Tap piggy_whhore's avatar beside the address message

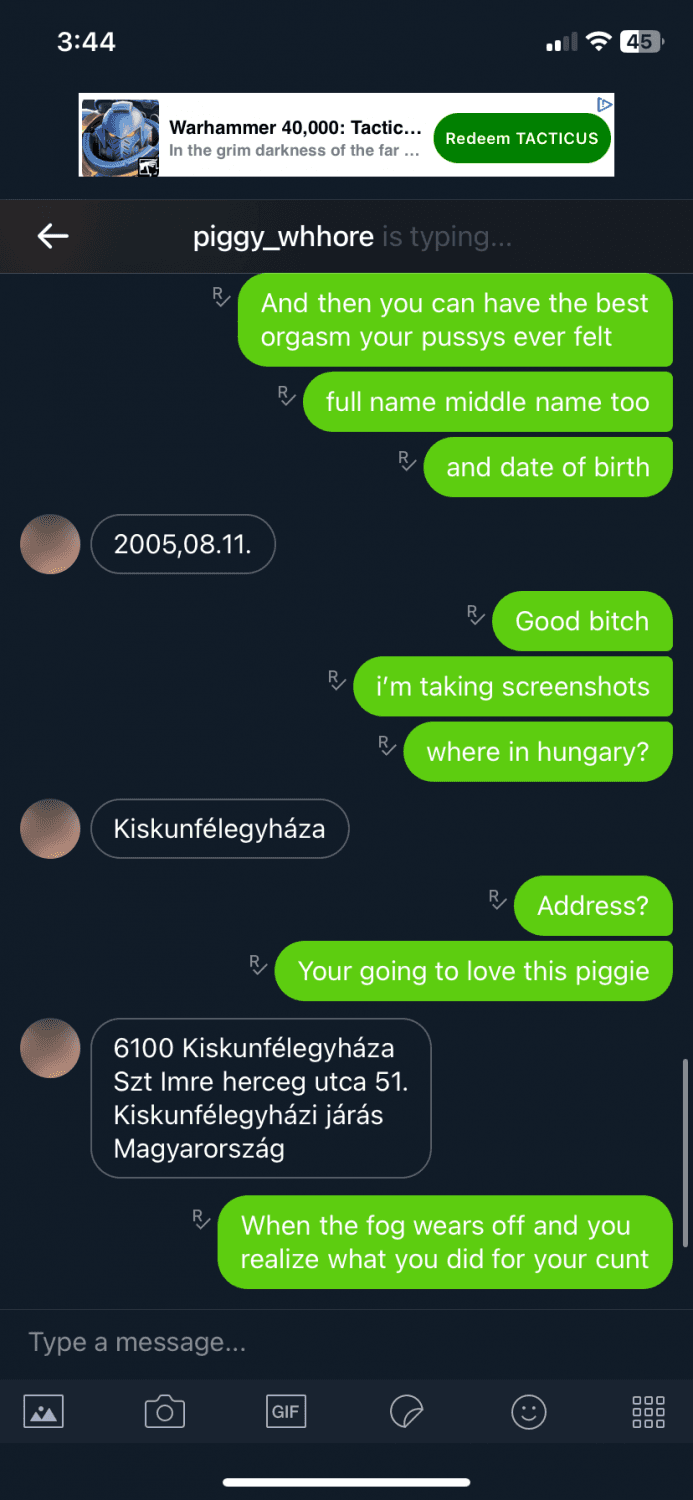point(50,1048)
